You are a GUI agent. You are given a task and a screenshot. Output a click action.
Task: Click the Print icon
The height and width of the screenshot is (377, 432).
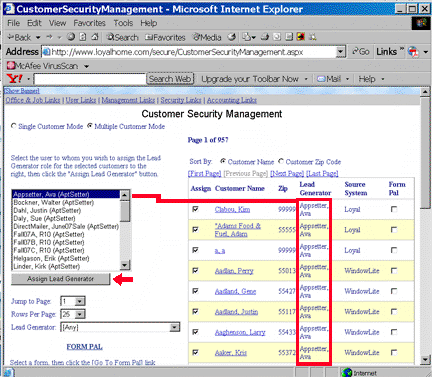265,37
